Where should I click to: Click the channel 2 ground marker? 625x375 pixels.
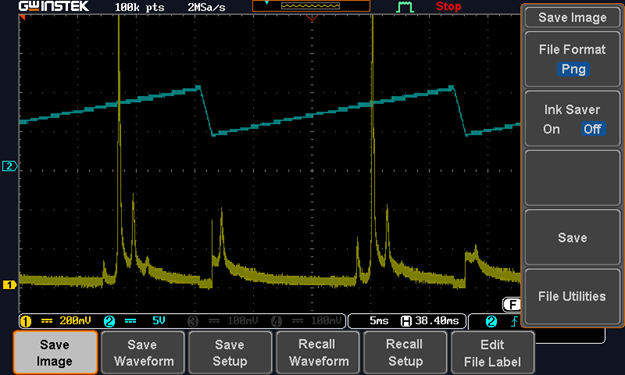tap(9, 166)
